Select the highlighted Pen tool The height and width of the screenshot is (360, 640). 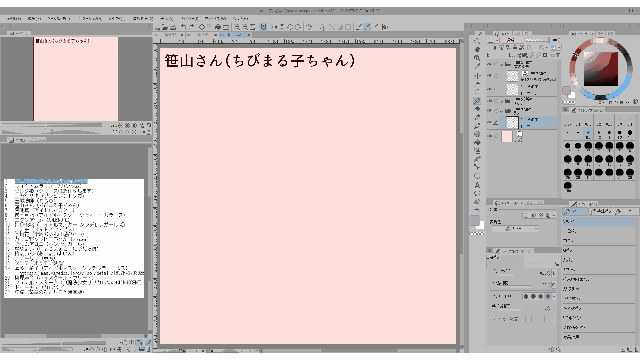(477, 101)
